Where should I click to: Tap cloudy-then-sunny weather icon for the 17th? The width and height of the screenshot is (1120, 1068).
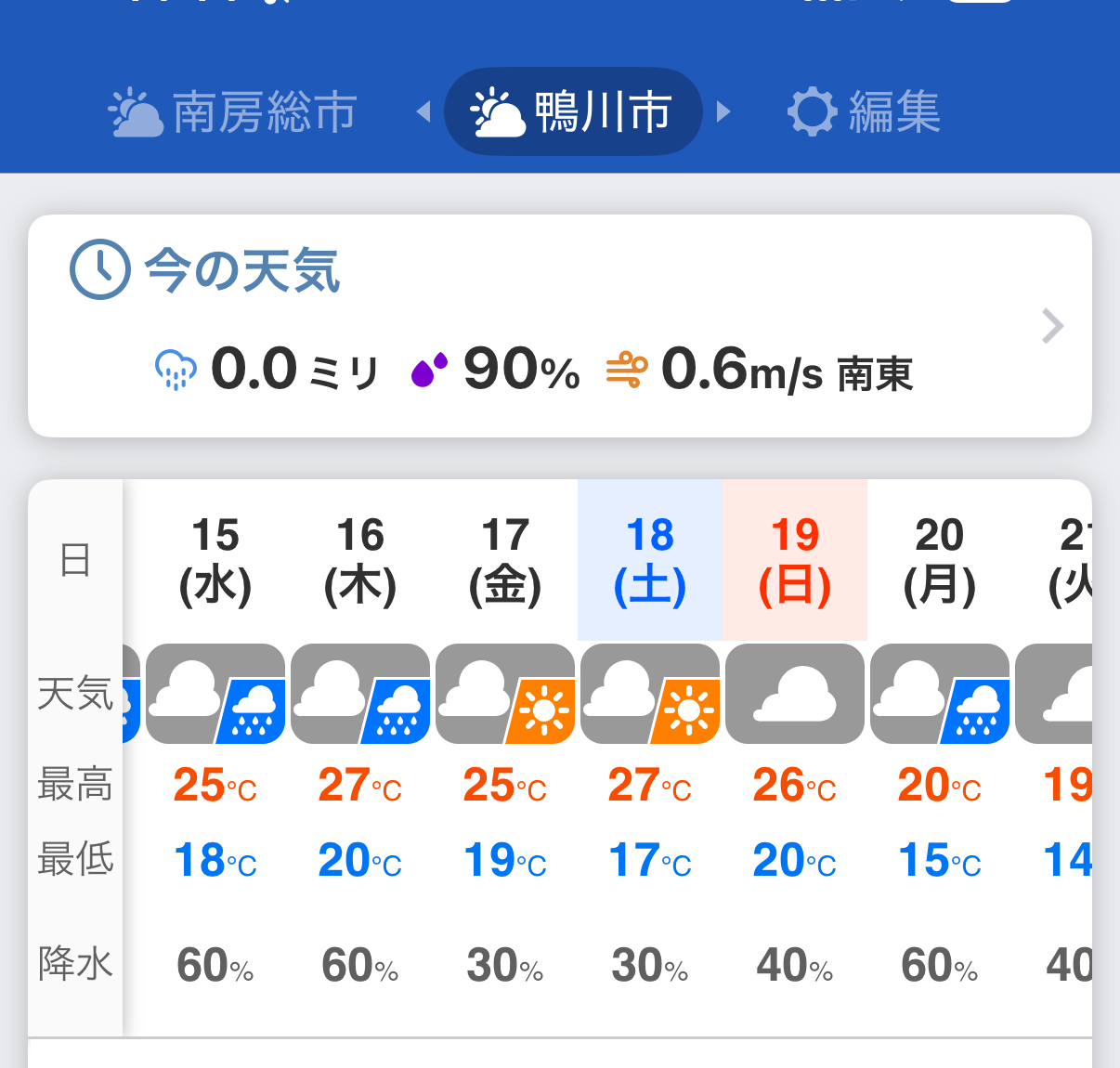coord(505,694)
